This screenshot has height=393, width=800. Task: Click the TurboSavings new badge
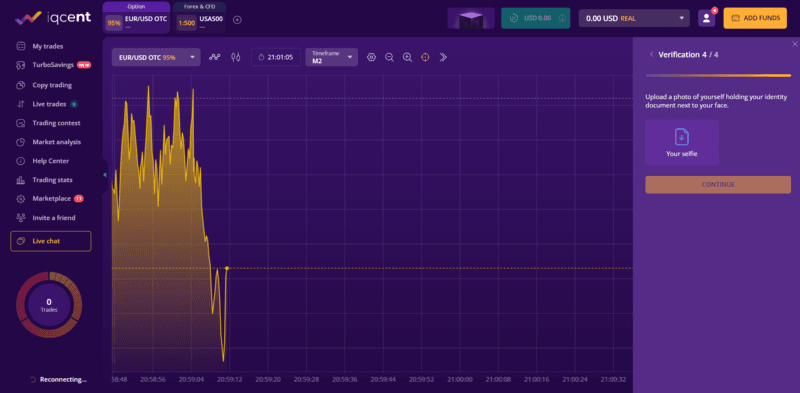pyautogui.click(x=84, y=65)
